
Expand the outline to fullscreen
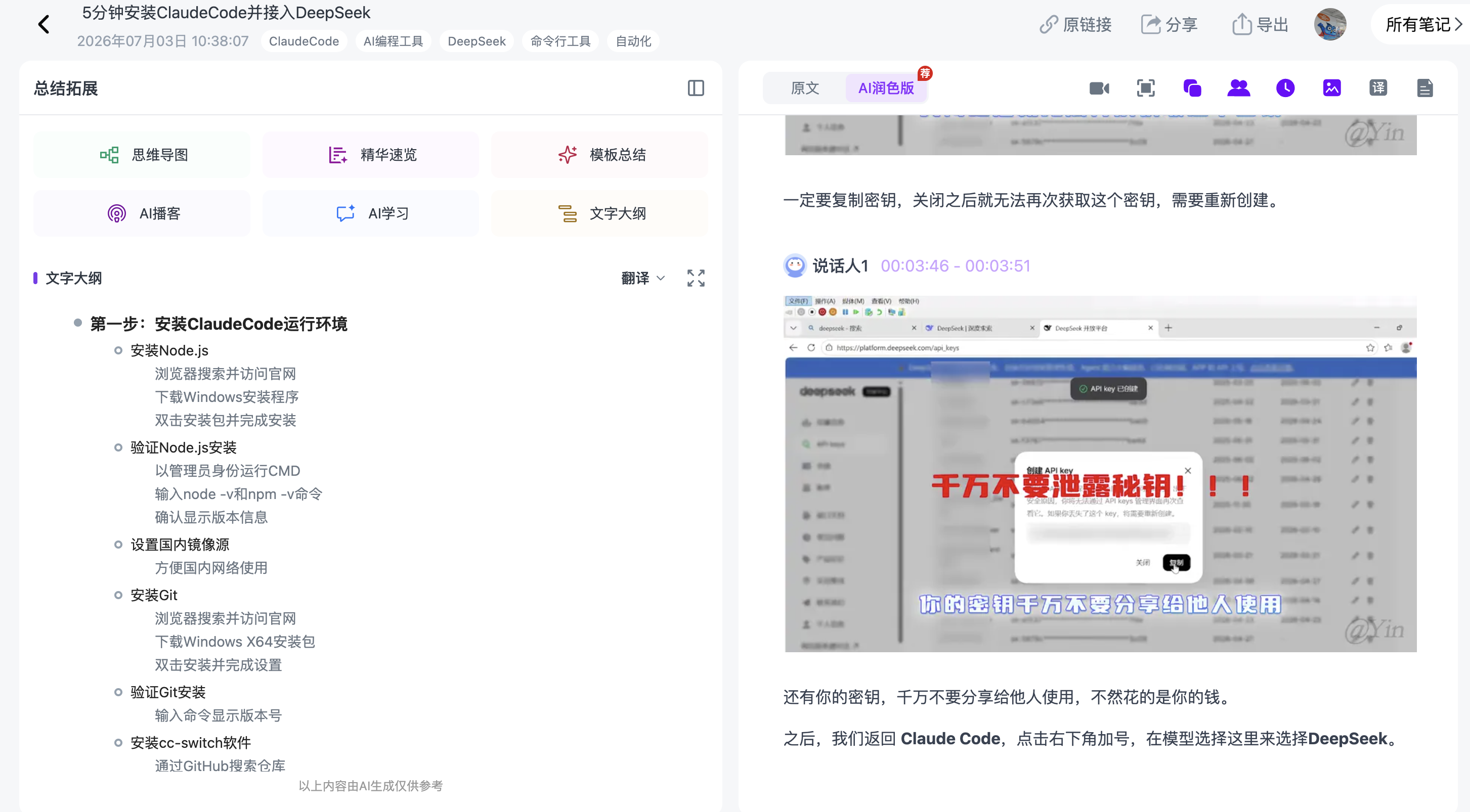(x=696, y=278)
